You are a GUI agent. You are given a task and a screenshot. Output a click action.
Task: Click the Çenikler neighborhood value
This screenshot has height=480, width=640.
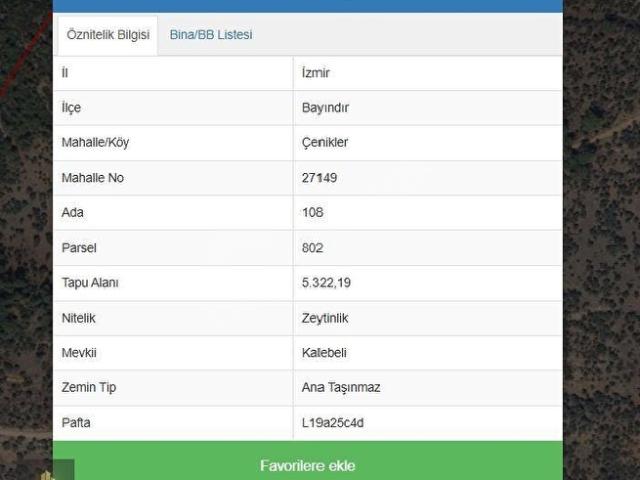click(325, 143)
